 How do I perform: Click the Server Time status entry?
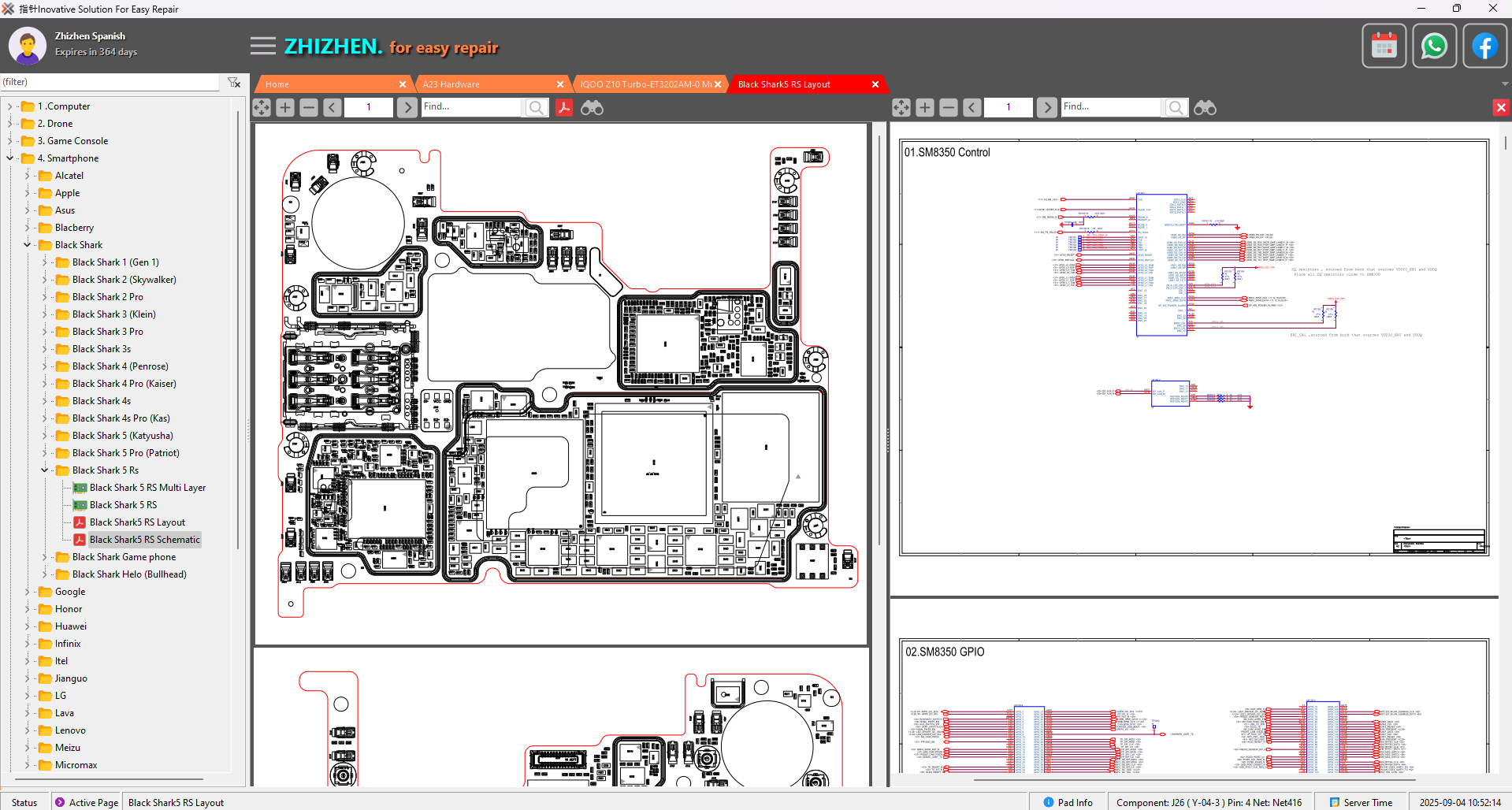(1362, 802)
